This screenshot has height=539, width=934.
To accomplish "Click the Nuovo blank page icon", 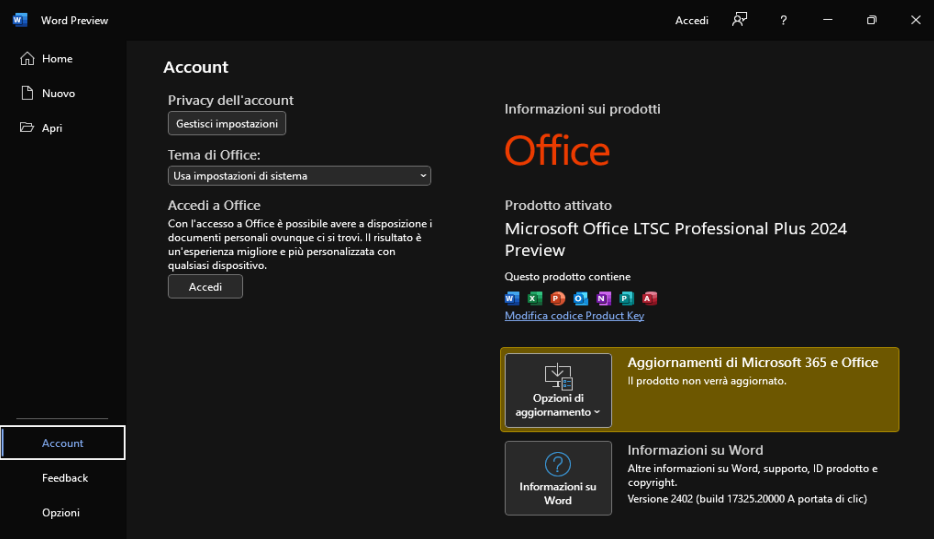I will (27, 93).
